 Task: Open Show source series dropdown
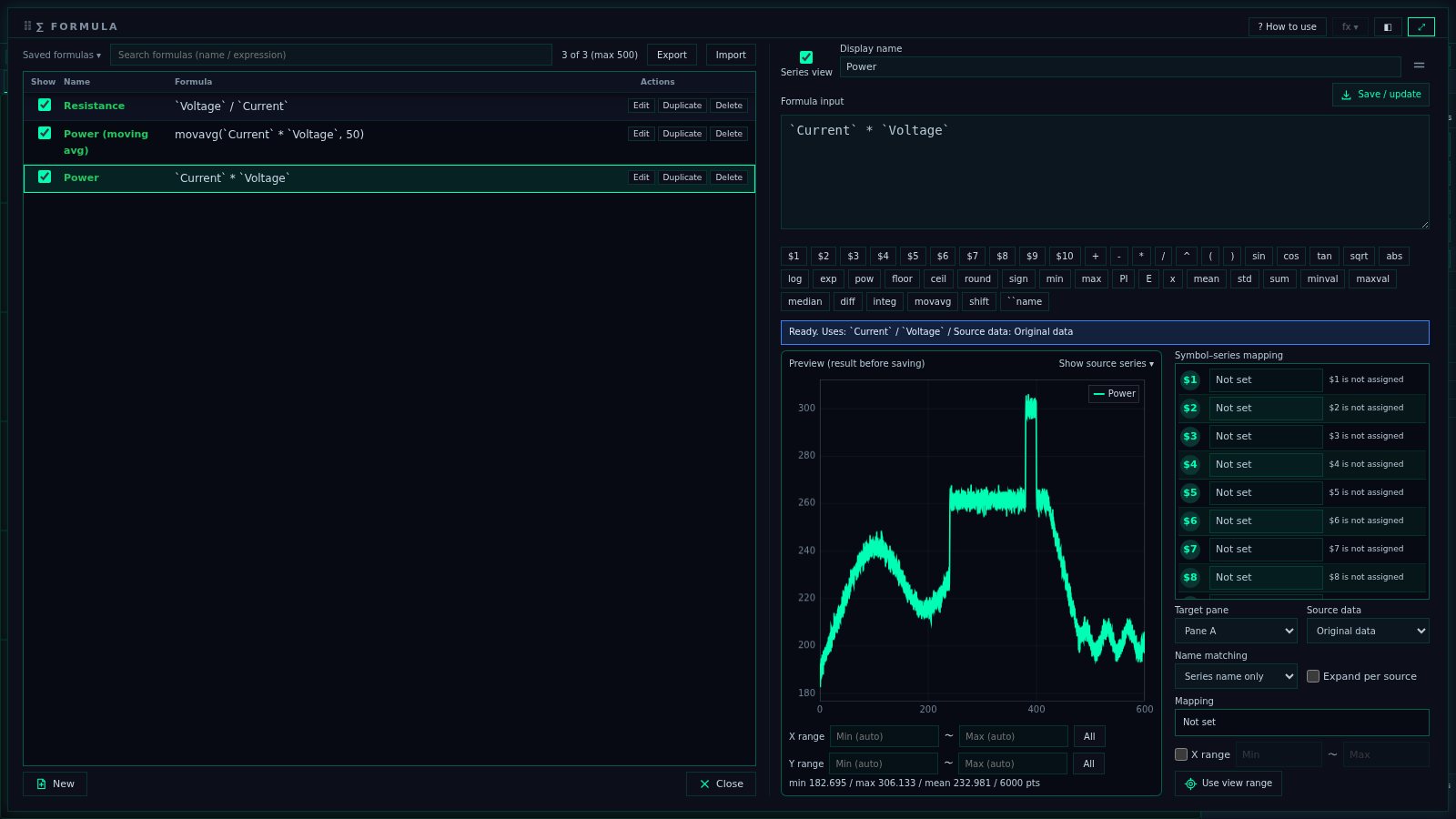[x=1106, y=364]
